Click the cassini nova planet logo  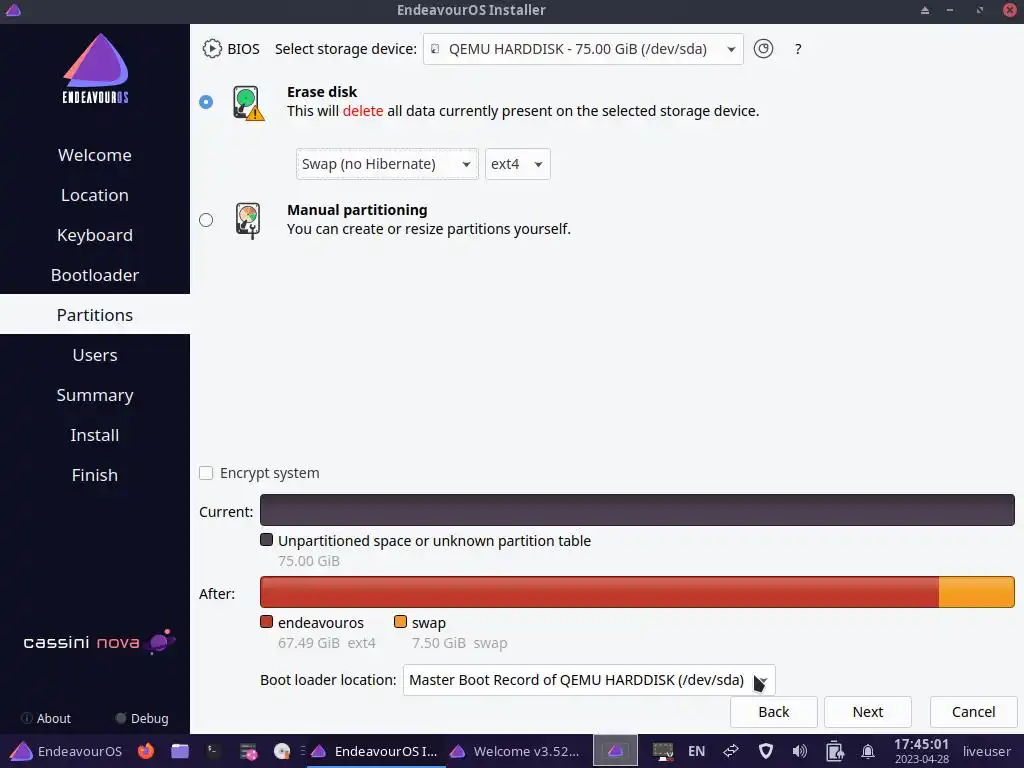(161, 641)
